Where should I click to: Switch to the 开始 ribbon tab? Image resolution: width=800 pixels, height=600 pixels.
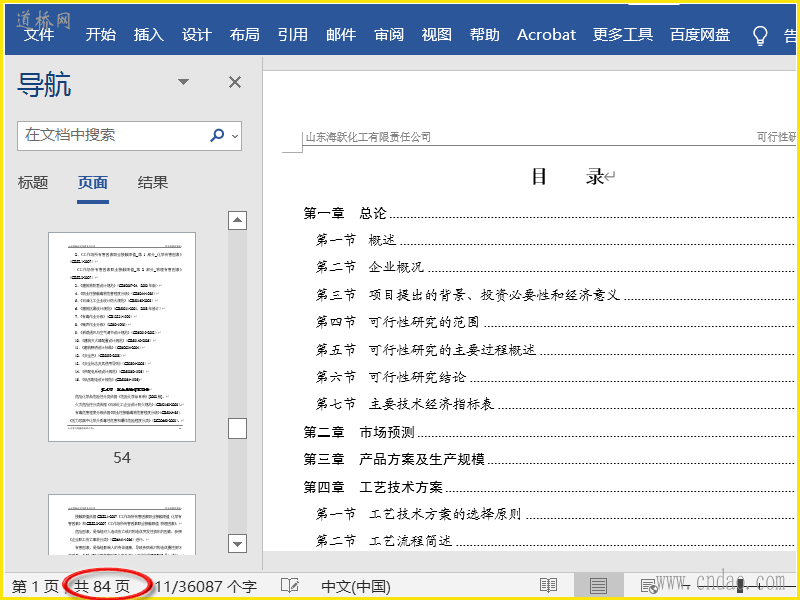tap(101, 35)
